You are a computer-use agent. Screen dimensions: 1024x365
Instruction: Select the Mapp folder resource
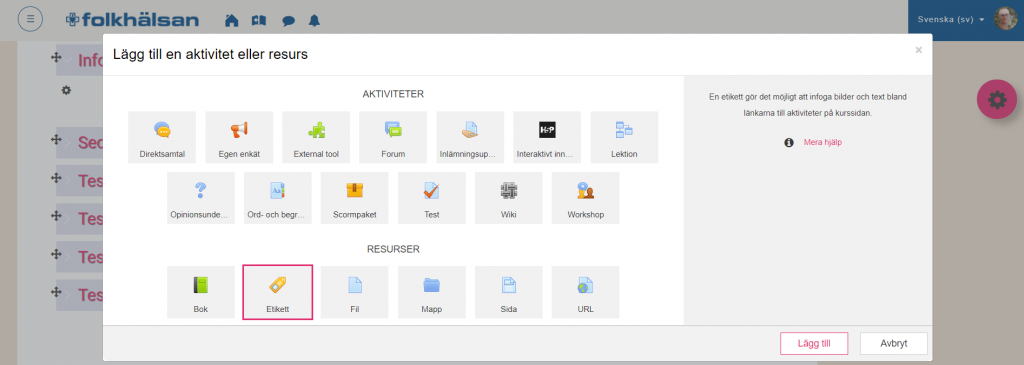click(x=432, y=292)
